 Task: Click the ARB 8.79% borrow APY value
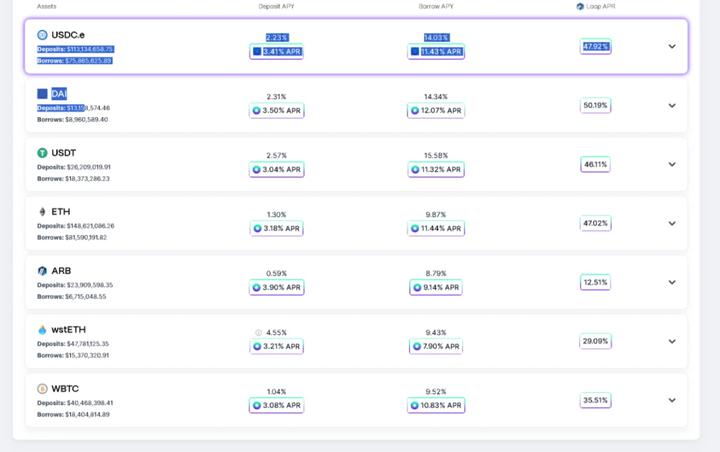point(436,273)
